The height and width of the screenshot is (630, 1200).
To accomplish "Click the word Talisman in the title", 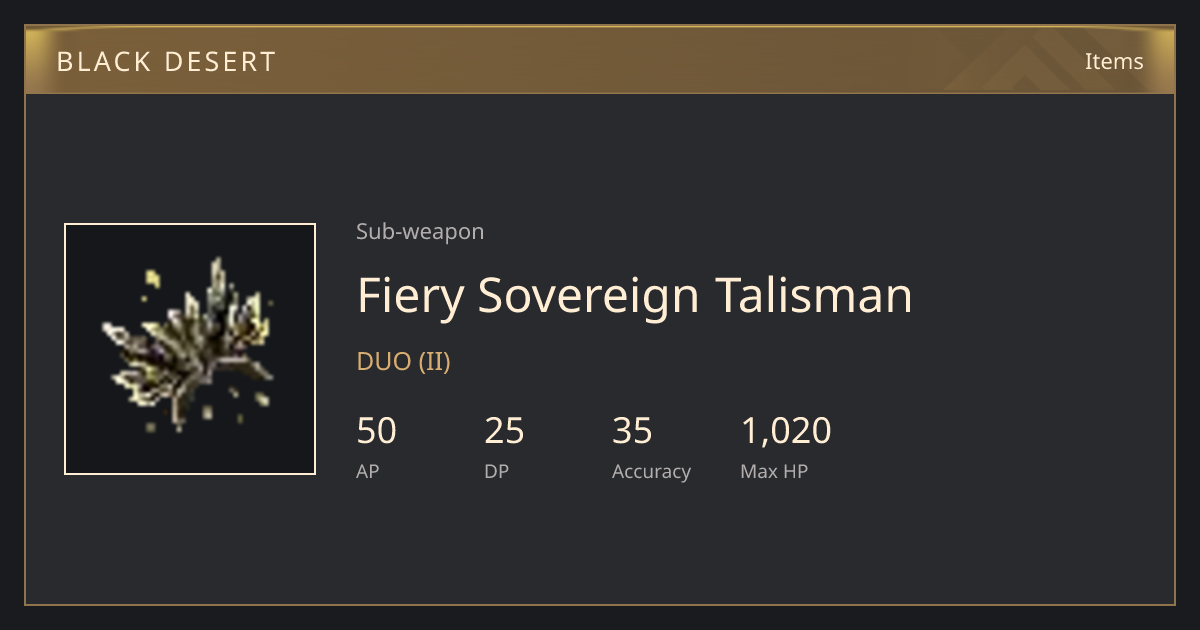I will (814, 296).
